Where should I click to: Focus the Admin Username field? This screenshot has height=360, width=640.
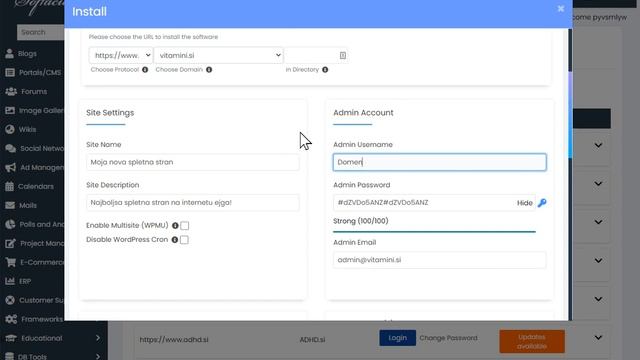click(x=440, y=162)
